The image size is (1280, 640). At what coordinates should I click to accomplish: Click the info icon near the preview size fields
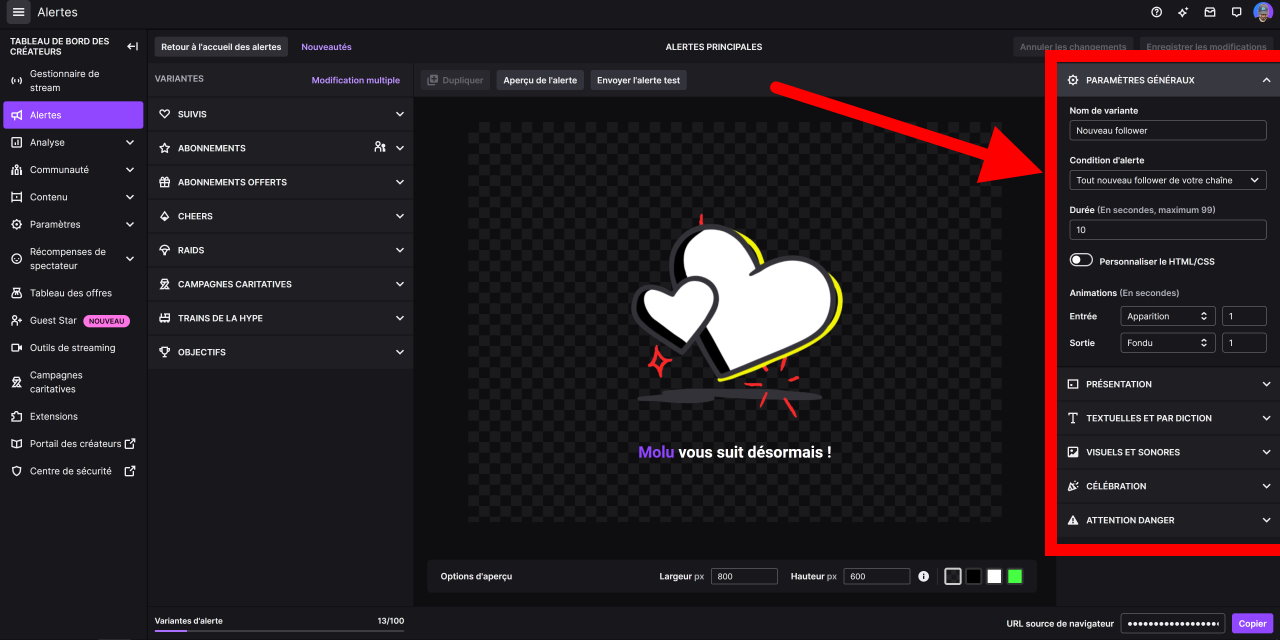[x=923, y=576]
